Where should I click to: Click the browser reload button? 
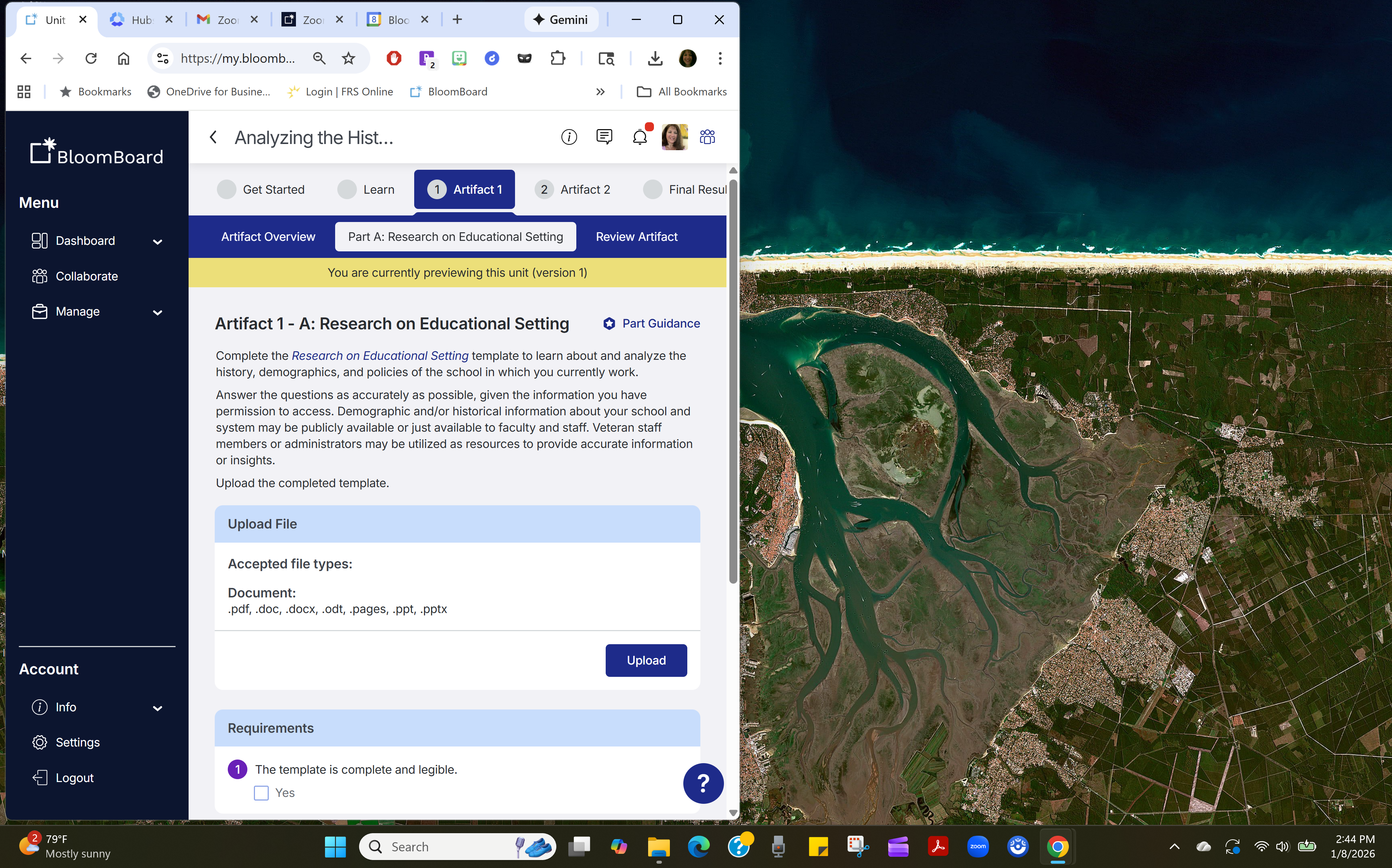[x=91, y=58]
